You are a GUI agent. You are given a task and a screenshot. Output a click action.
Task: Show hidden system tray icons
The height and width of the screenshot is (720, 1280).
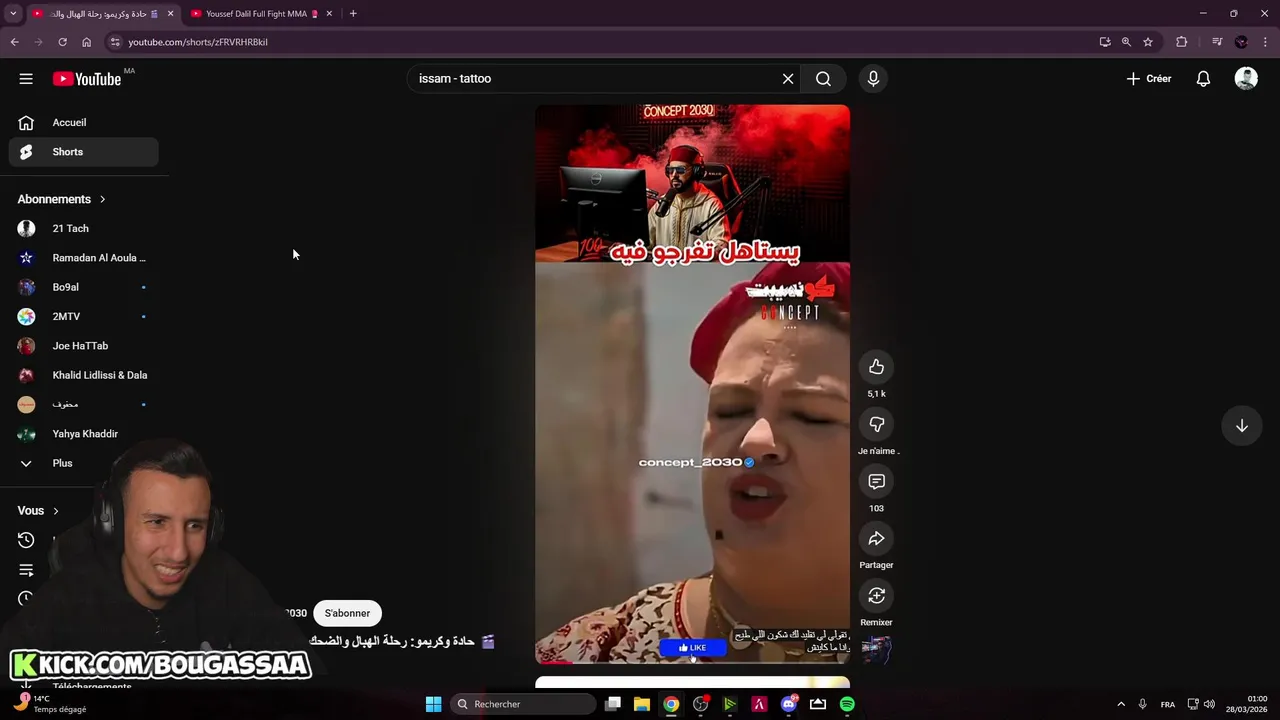pos(1120,704)
